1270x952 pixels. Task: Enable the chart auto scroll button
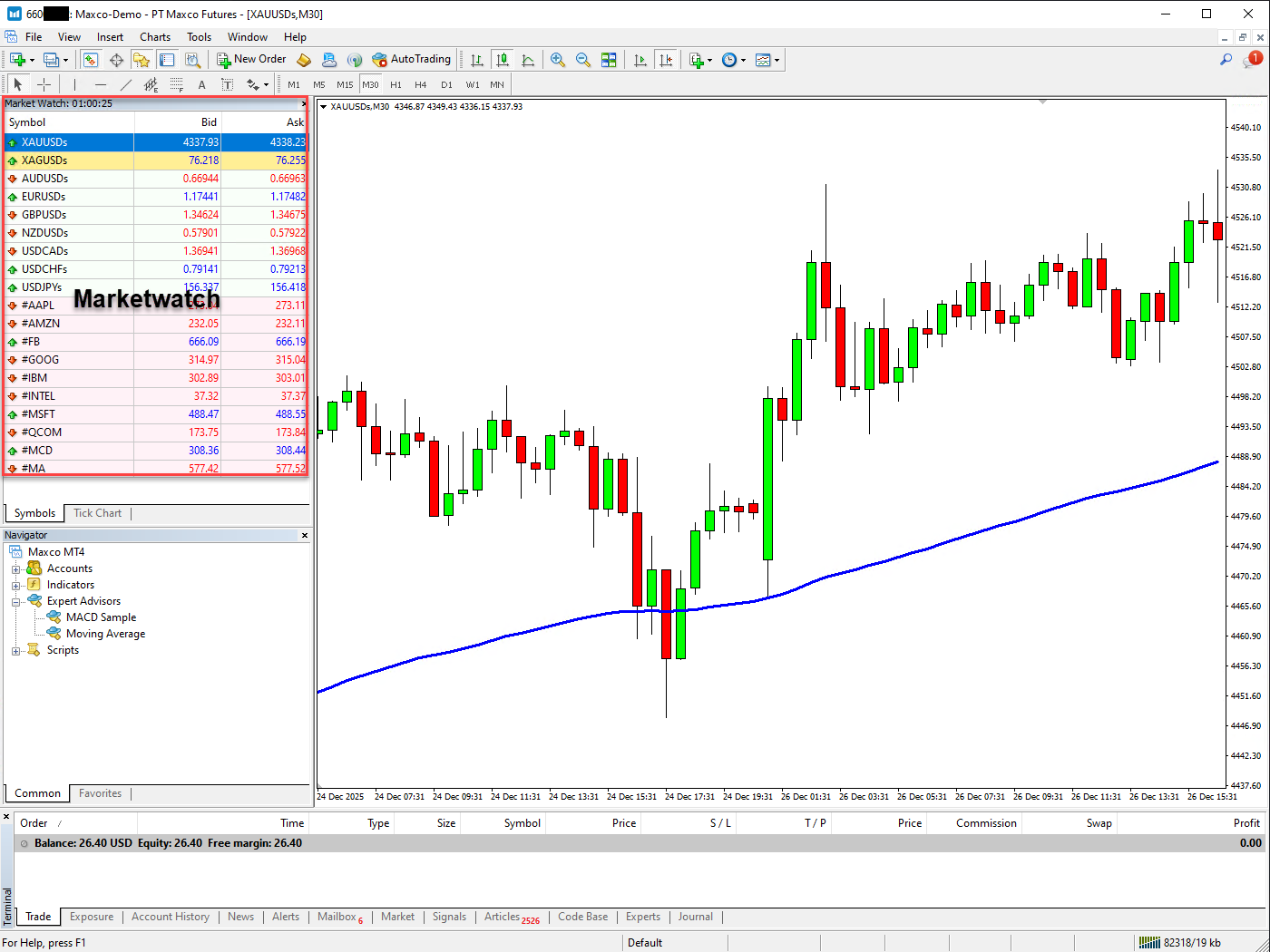[x=640, y=60]
